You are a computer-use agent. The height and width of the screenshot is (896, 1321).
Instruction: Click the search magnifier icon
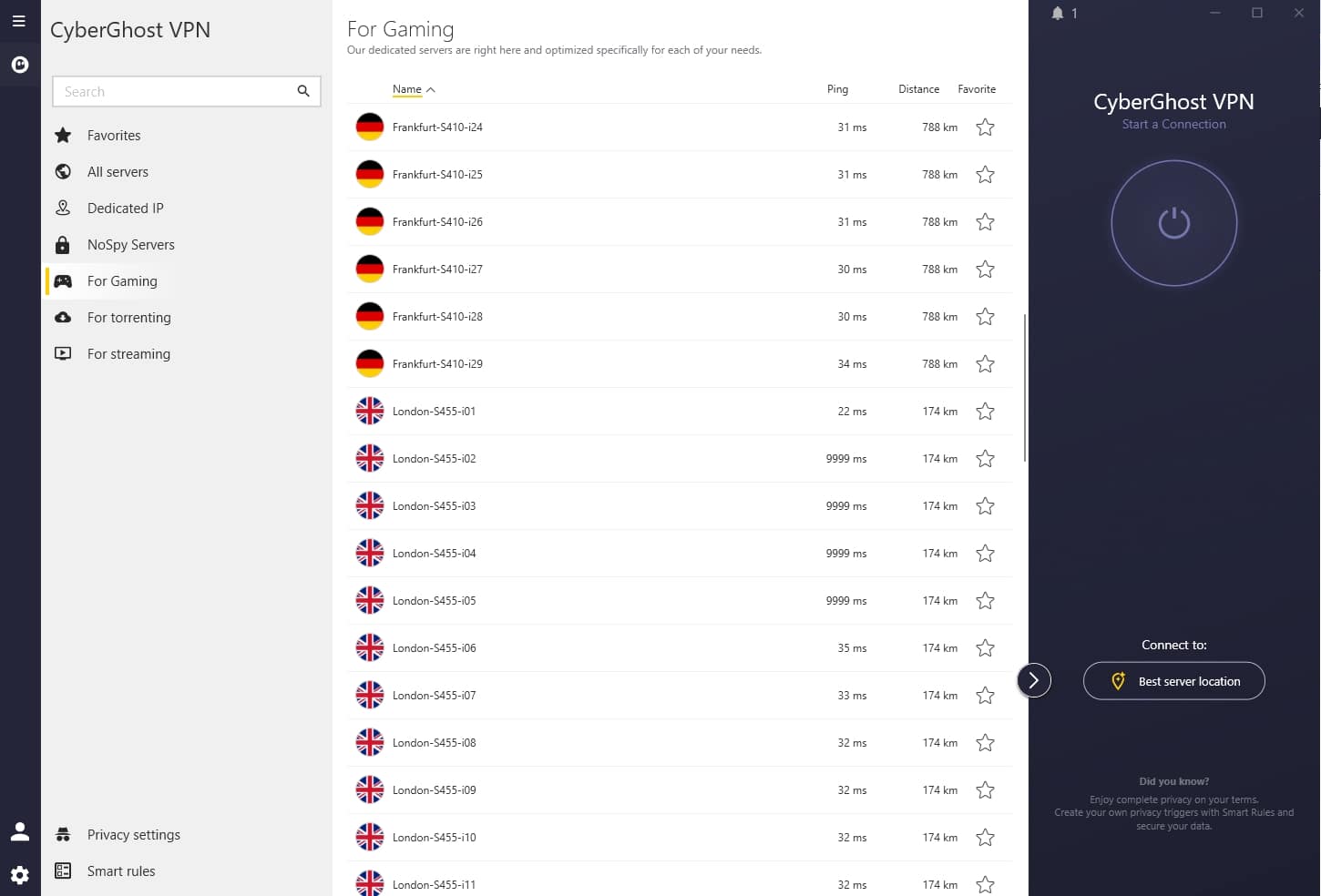pos(303,91)
